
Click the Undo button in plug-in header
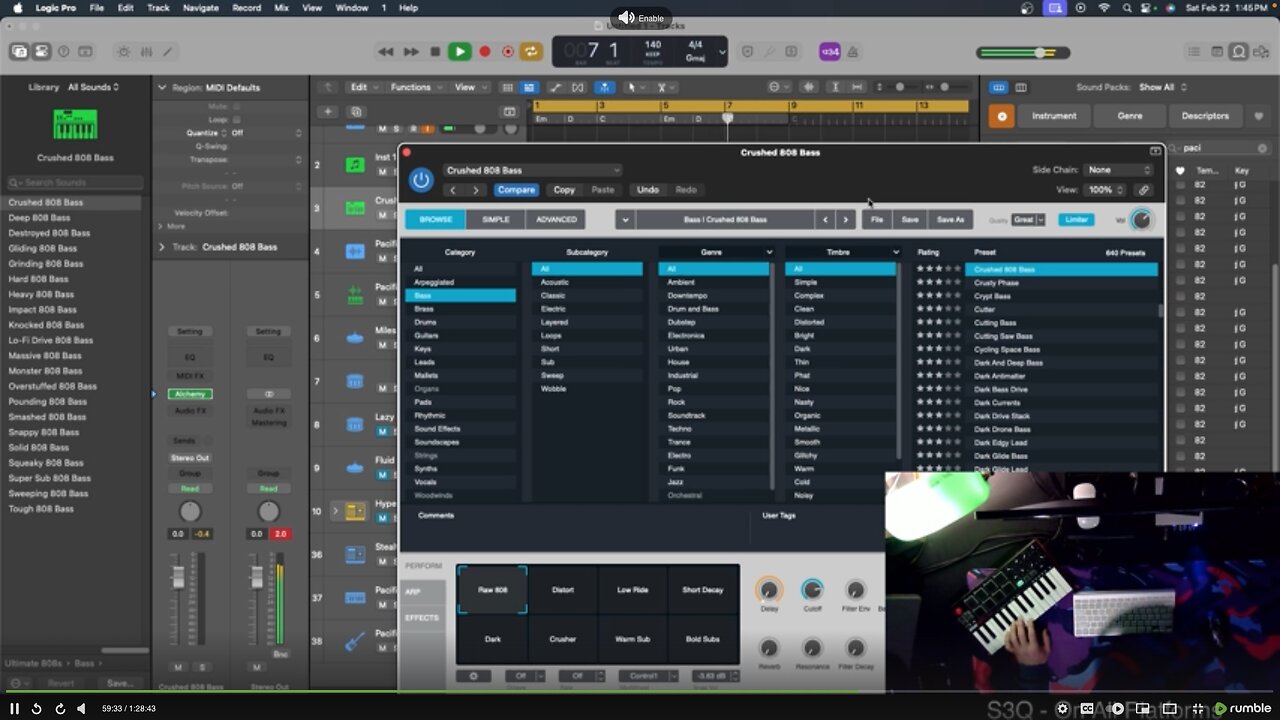click(648, 190)
